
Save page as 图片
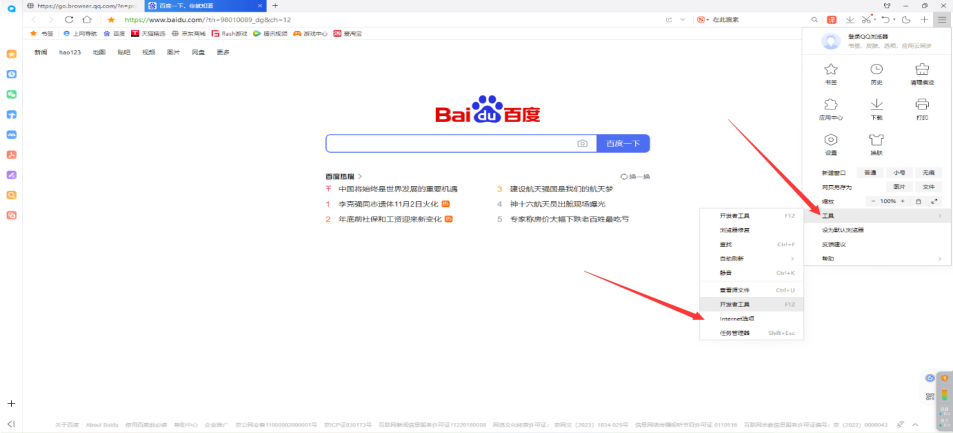899,187
